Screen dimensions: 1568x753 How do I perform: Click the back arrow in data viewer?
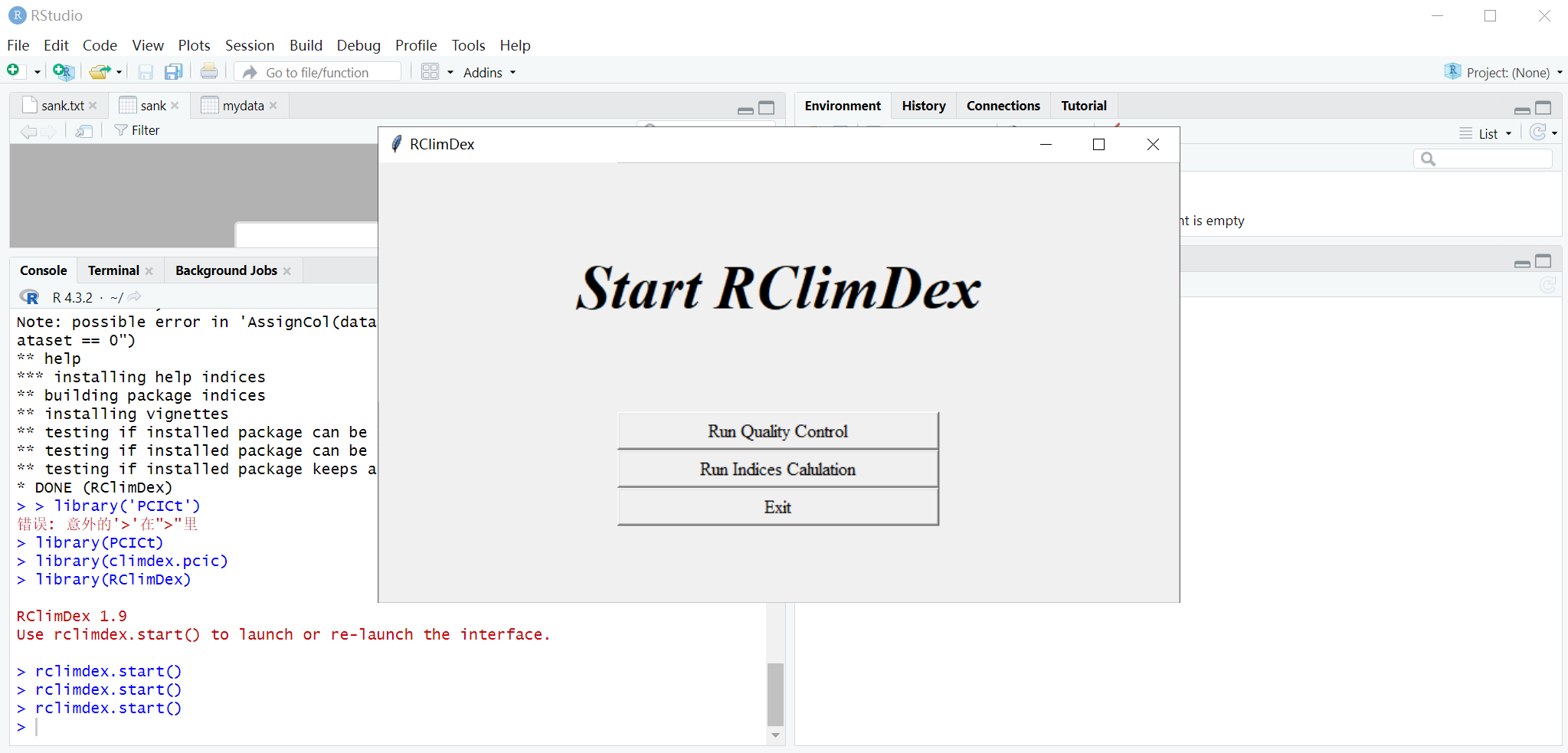[x=28, y=131]
